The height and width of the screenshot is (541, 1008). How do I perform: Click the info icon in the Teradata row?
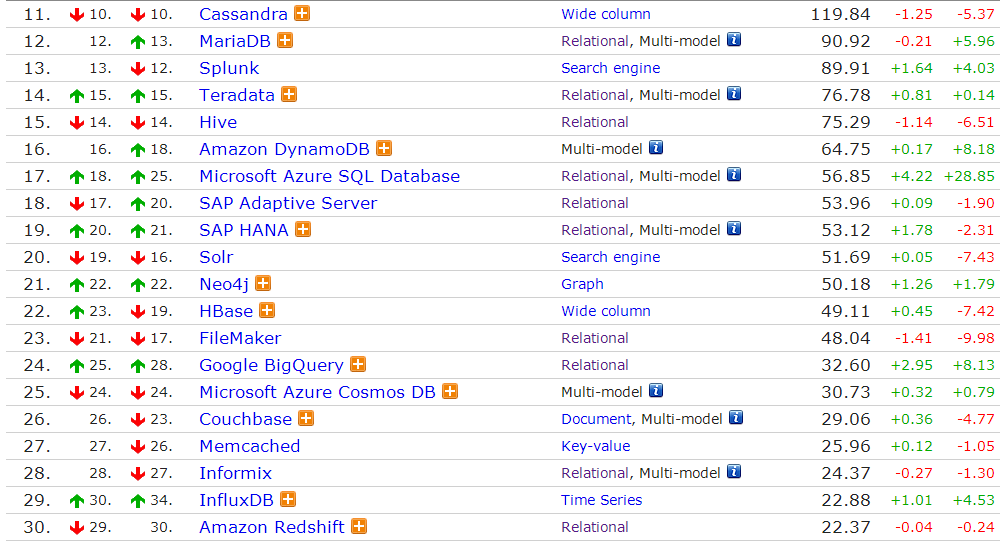pyautogui.click(x=734, y=94)
